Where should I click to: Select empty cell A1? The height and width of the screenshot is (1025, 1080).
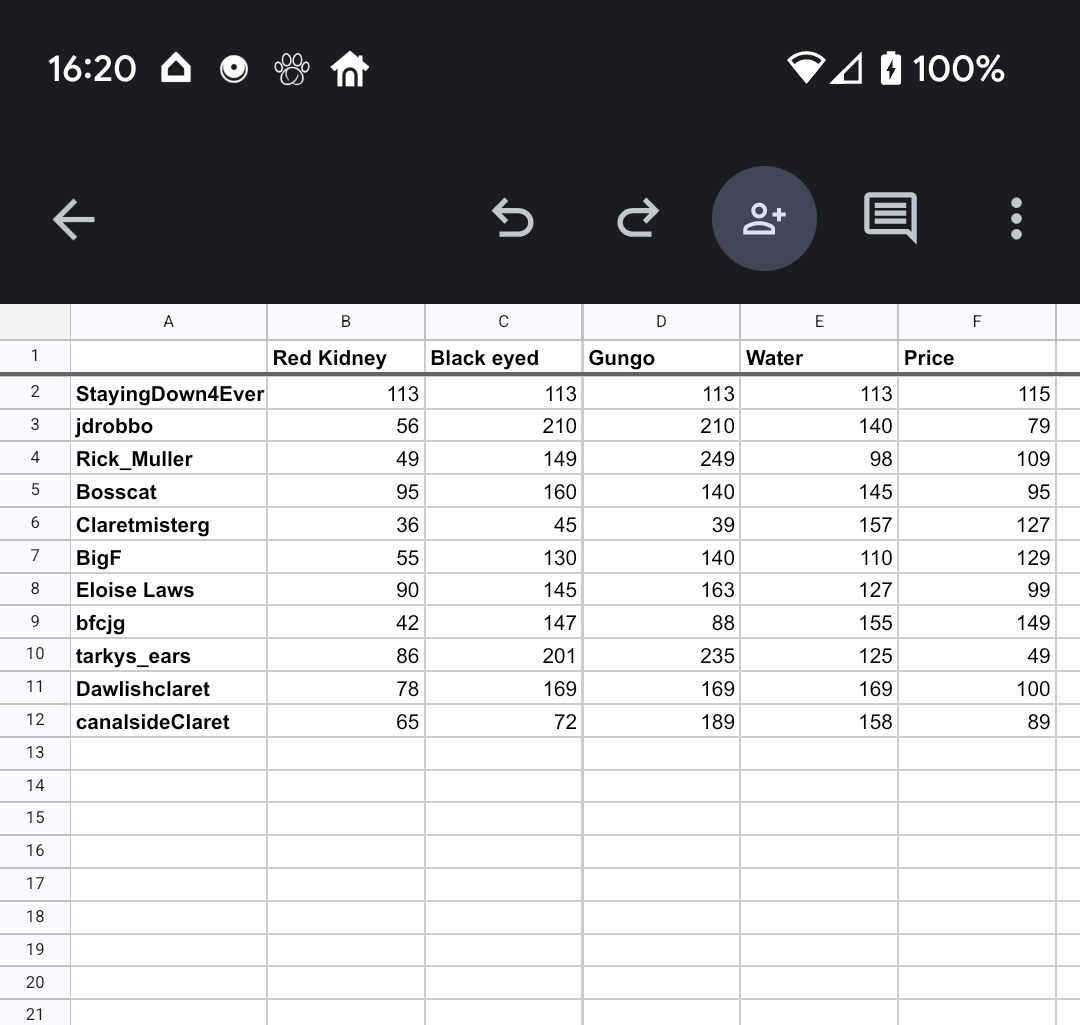(169, 357)
